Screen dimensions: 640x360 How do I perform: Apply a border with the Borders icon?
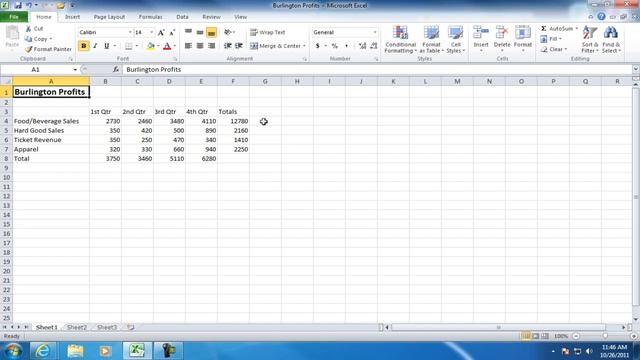[129, 46]
